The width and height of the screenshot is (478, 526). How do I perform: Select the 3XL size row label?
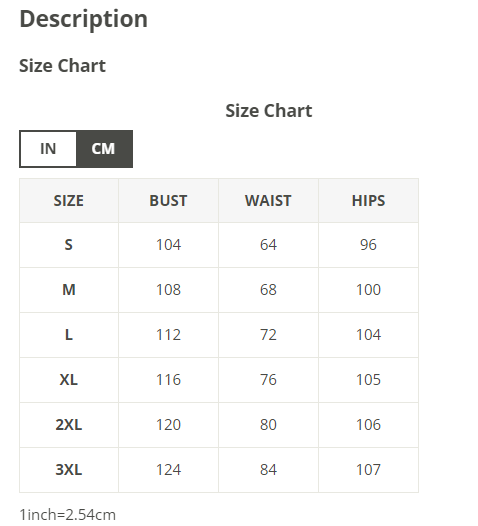pyautogui.click(x=69, y=470)
